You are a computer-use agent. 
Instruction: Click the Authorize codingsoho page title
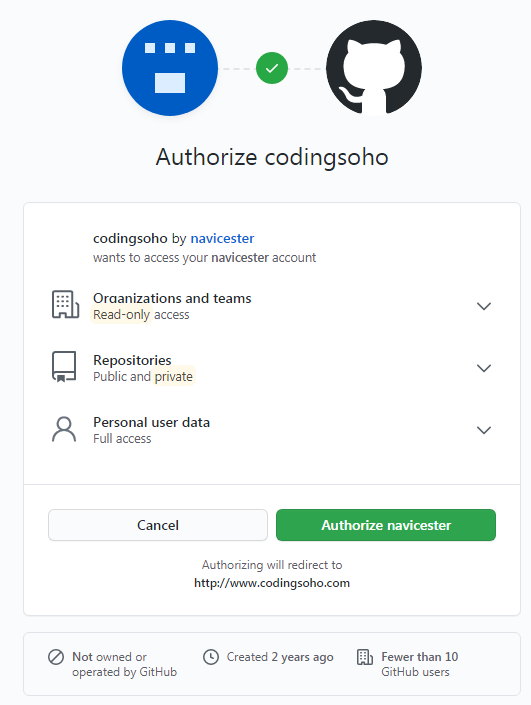272,157
